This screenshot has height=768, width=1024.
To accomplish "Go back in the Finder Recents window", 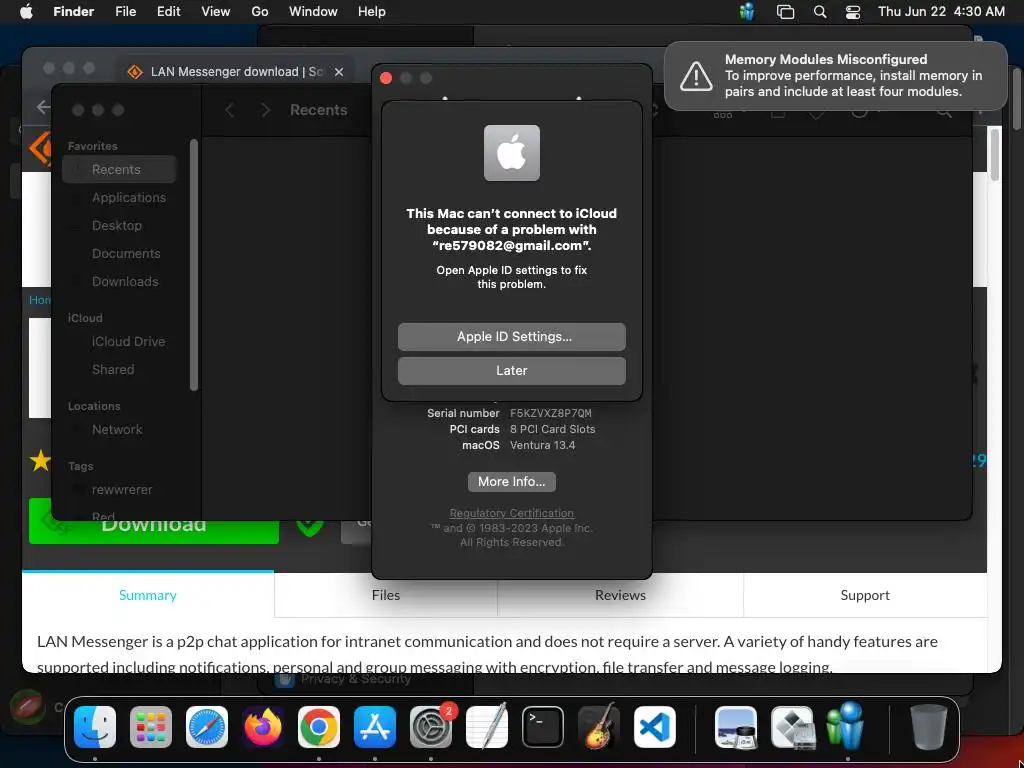I will pos(229,110).
